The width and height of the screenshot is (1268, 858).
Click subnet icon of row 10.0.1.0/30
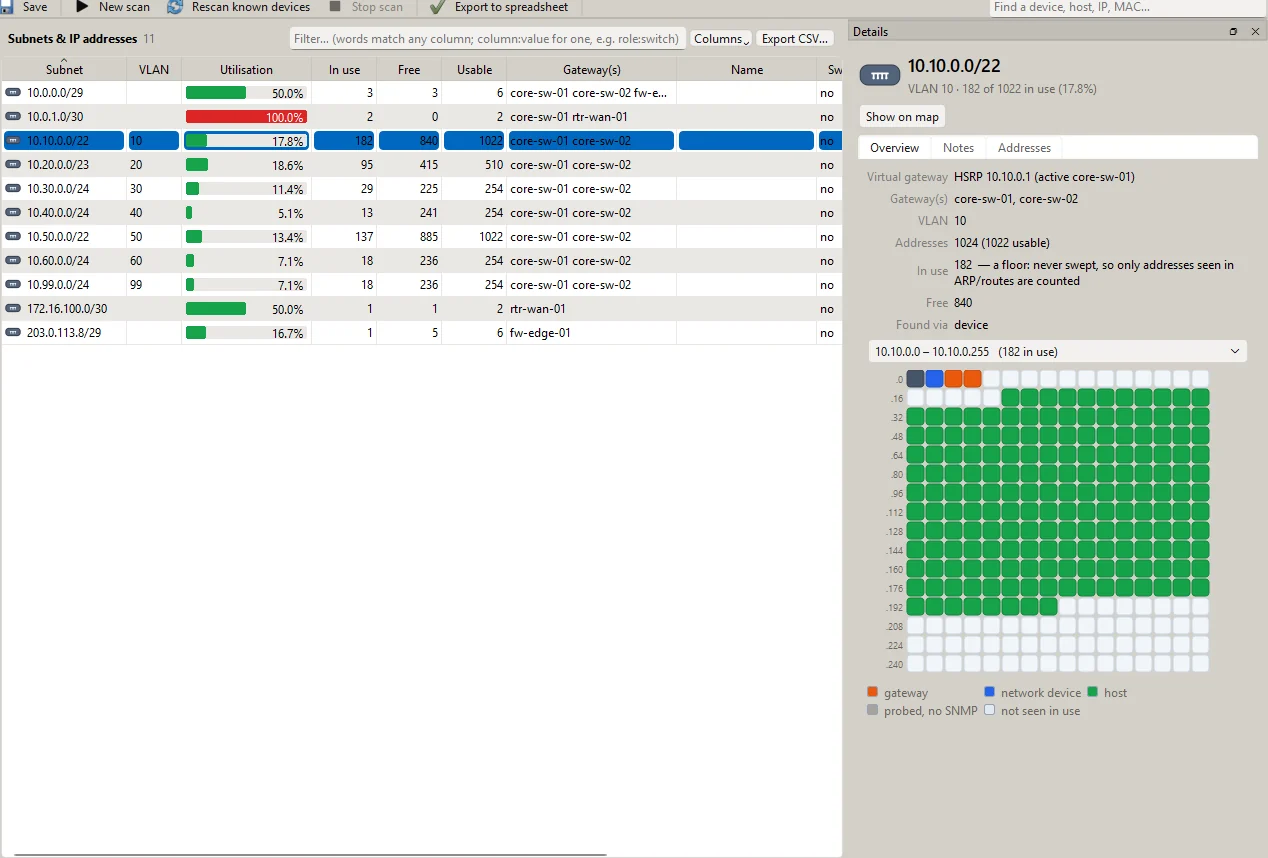[13, 117]
